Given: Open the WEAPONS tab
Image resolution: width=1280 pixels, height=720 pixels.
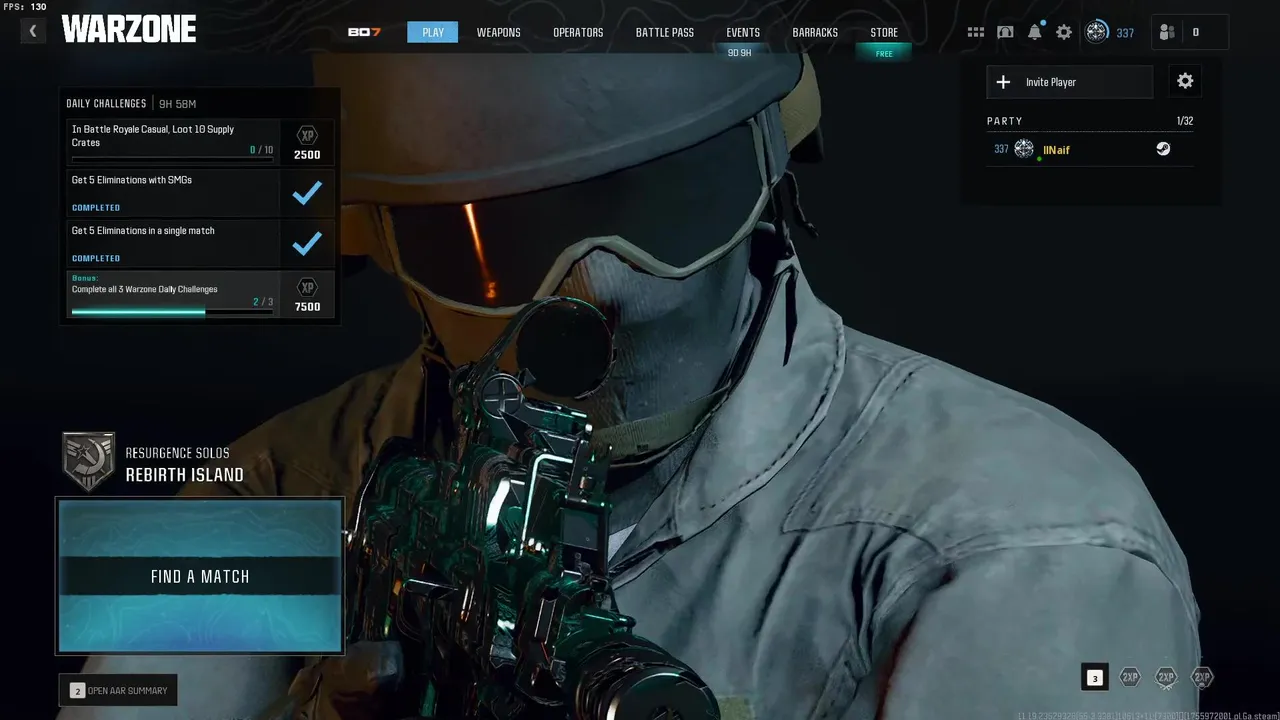Looking at the screenshot, I should click(x=498, y=32).
